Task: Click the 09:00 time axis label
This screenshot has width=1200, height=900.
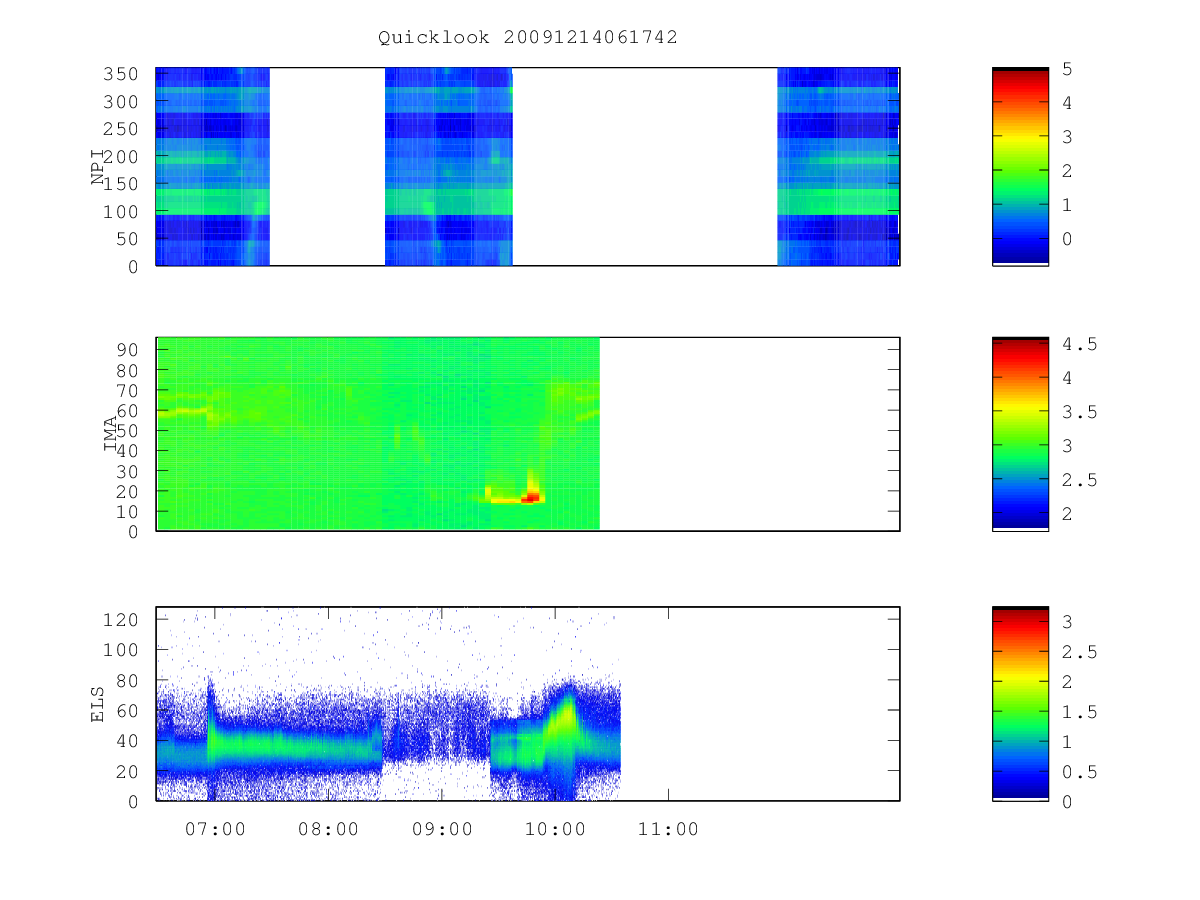Action: pos(442,829)
